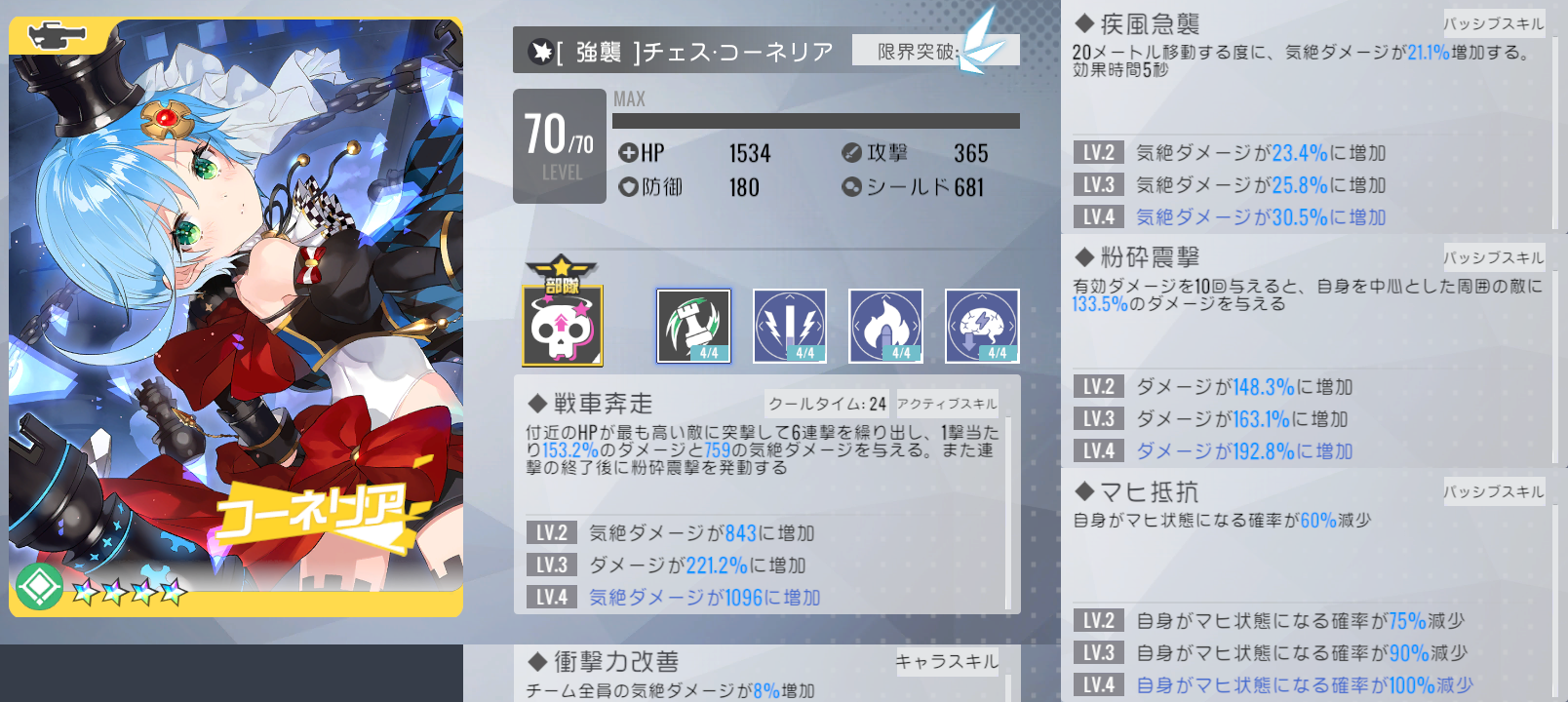This screenshot has height=702, width=1568.
Task: Select the brain paralysis-resistance skill icon
Action: [x=982, y=326]
